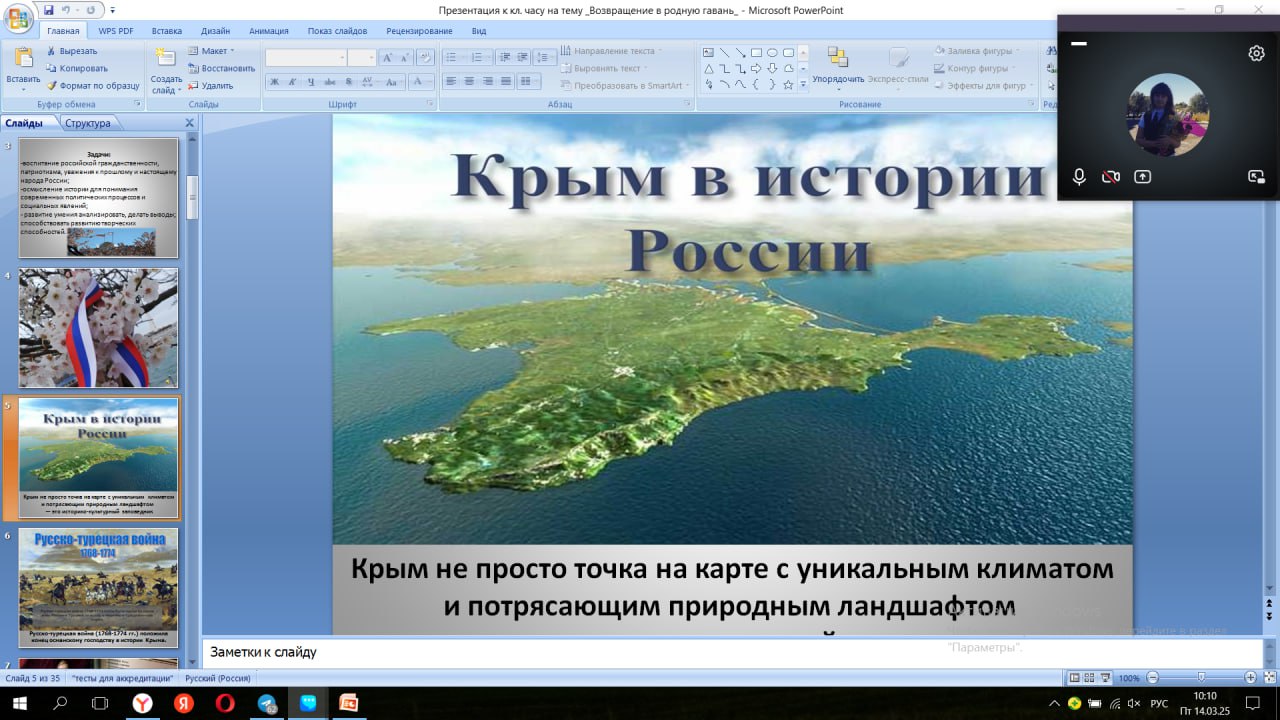Open the Office button menu
This screenshot has height=720, width=1280.
(19, 18)
